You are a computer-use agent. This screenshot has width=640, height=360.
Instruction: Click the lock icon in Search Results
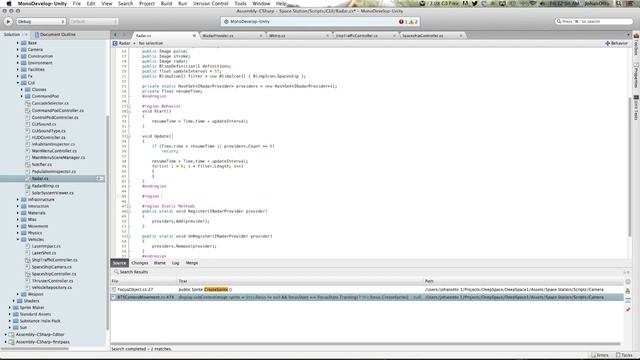point(628,291)
